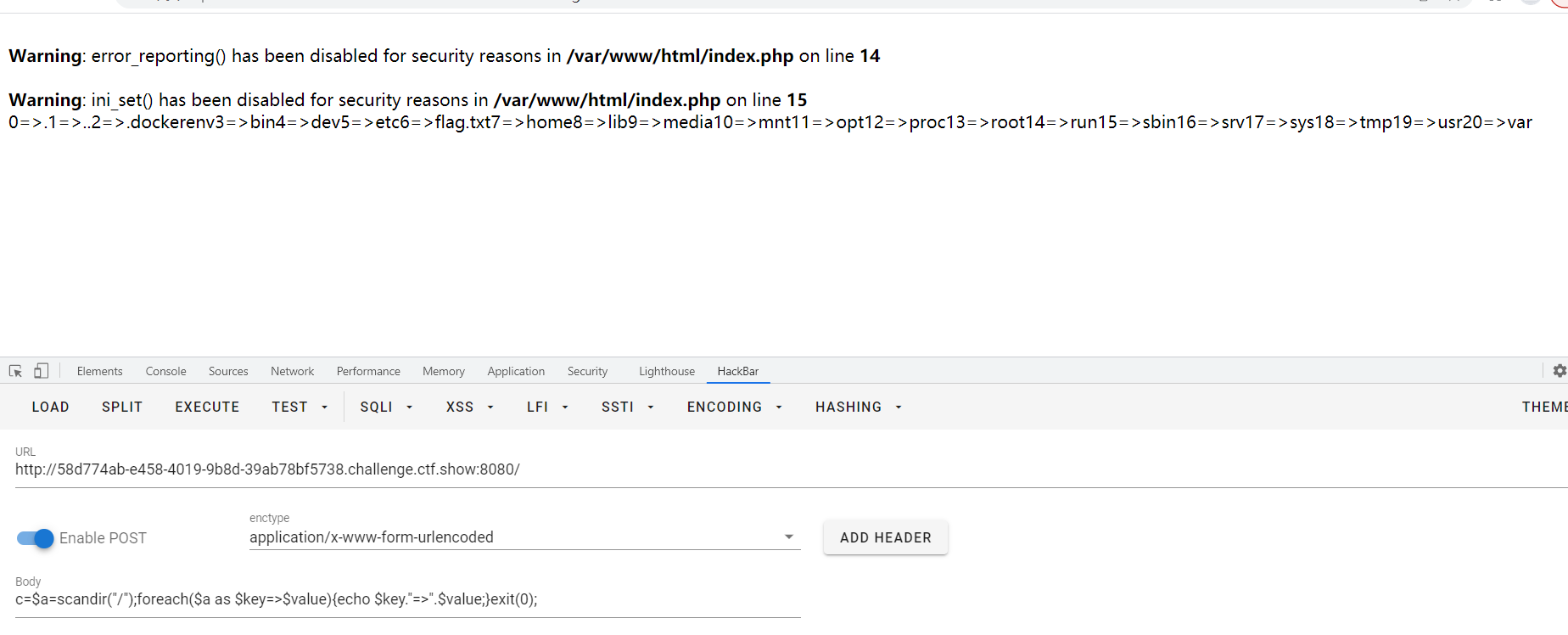Image resolution: width=1568 pixels, height=635 pixels.
Task: Open the ENCODING dropdown menu
Action: 734,407
